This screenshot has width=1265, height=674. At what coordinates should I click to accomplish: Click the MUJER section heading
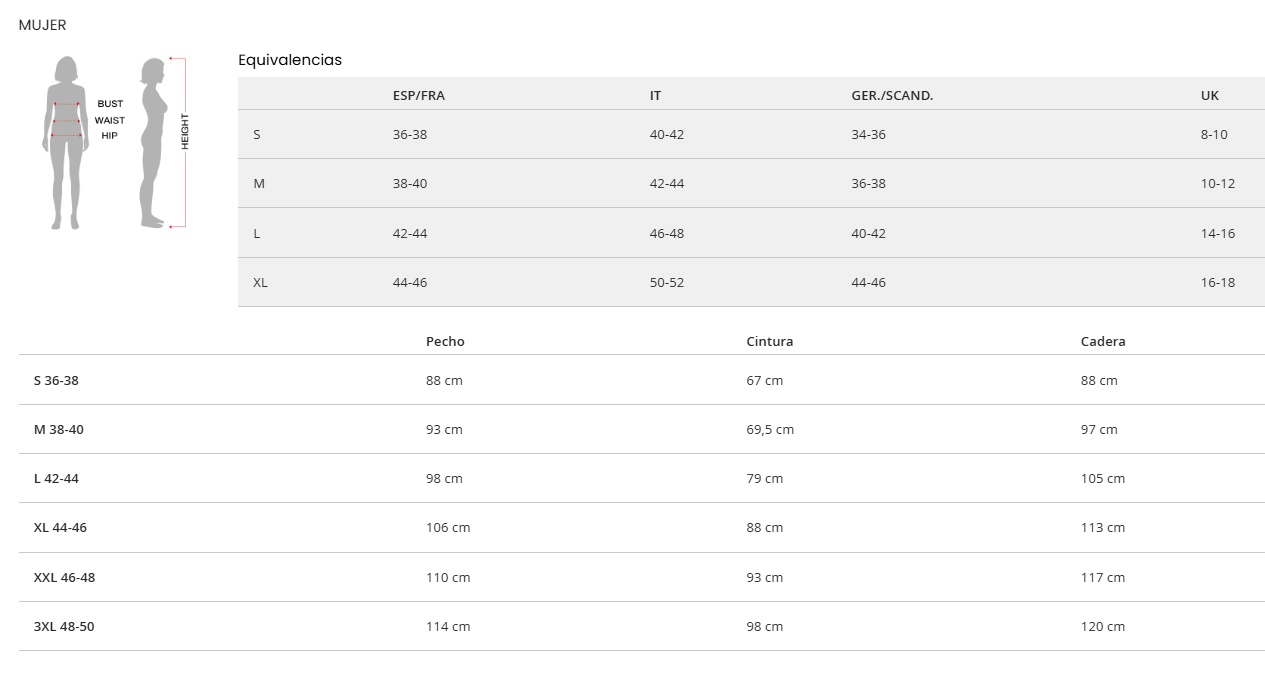click(42, 25)
